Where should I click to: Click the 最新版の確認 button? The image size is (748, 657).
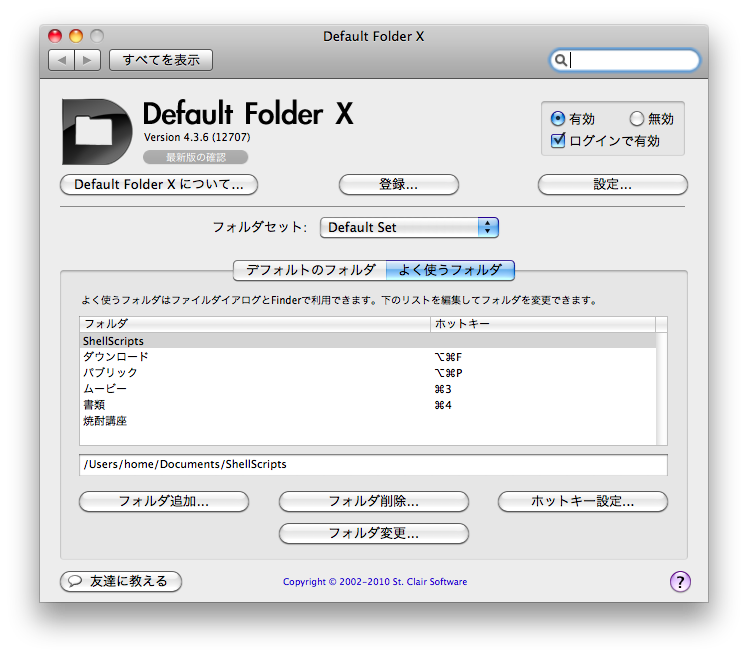[196, 157]
